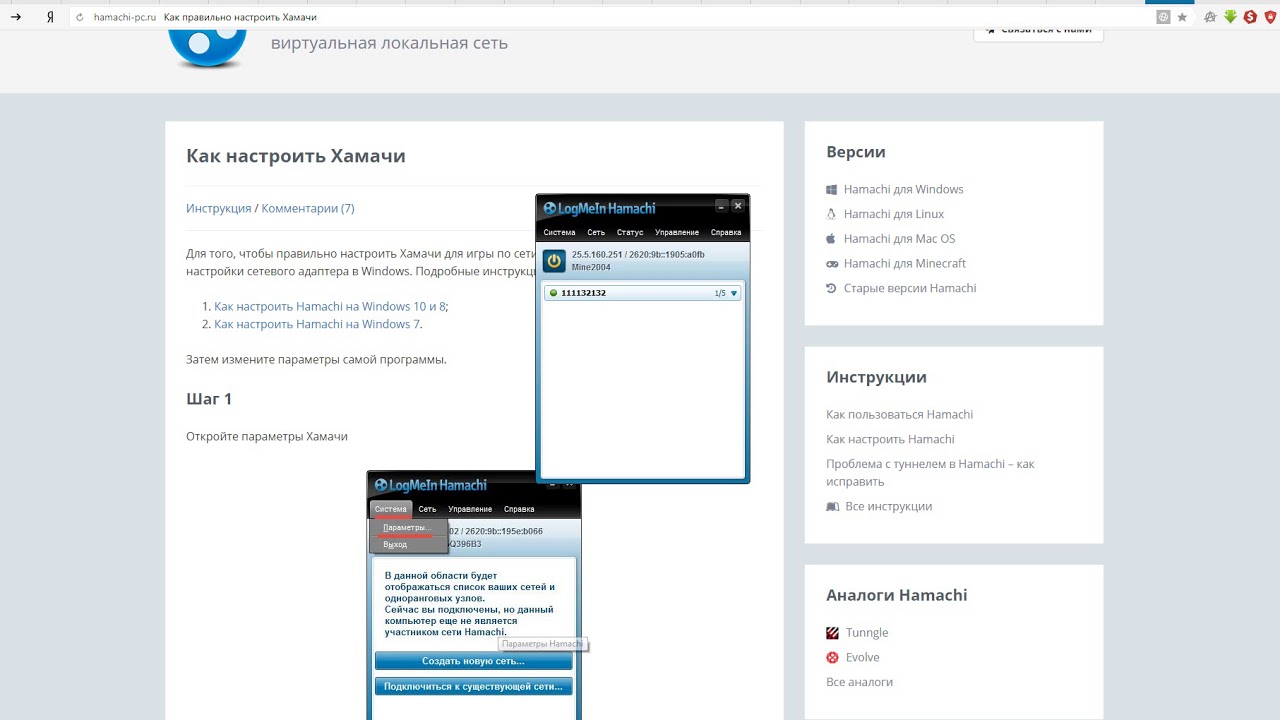The height and width of the screenshot is (720, 1280).
Task: Click the Аналоги Hamachi sidebar heading
Action: (897, 595)
